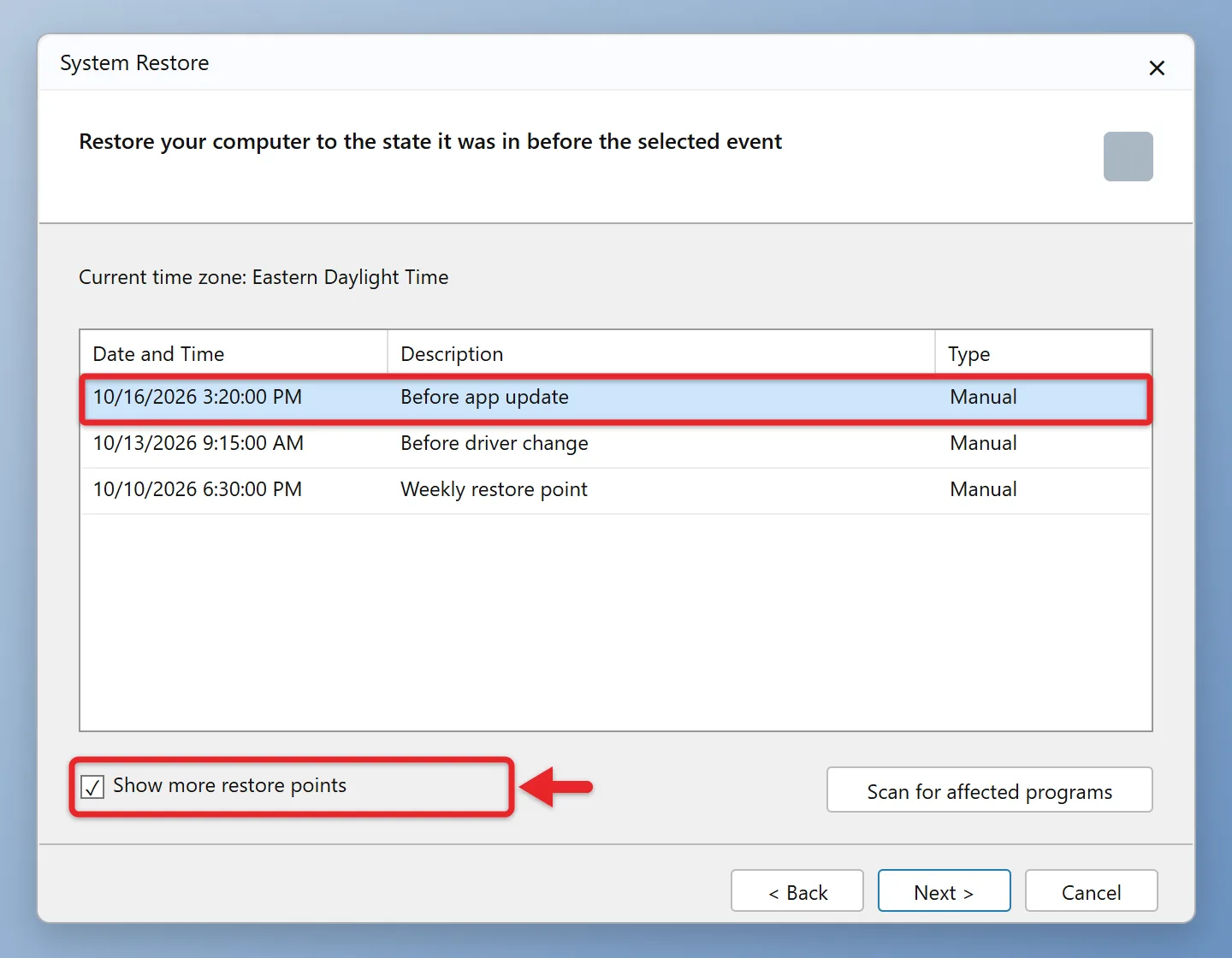The width and height of the screenshot is (1232, 958).
Task: Click the Before driver change description
Action: tap(495, 444)
